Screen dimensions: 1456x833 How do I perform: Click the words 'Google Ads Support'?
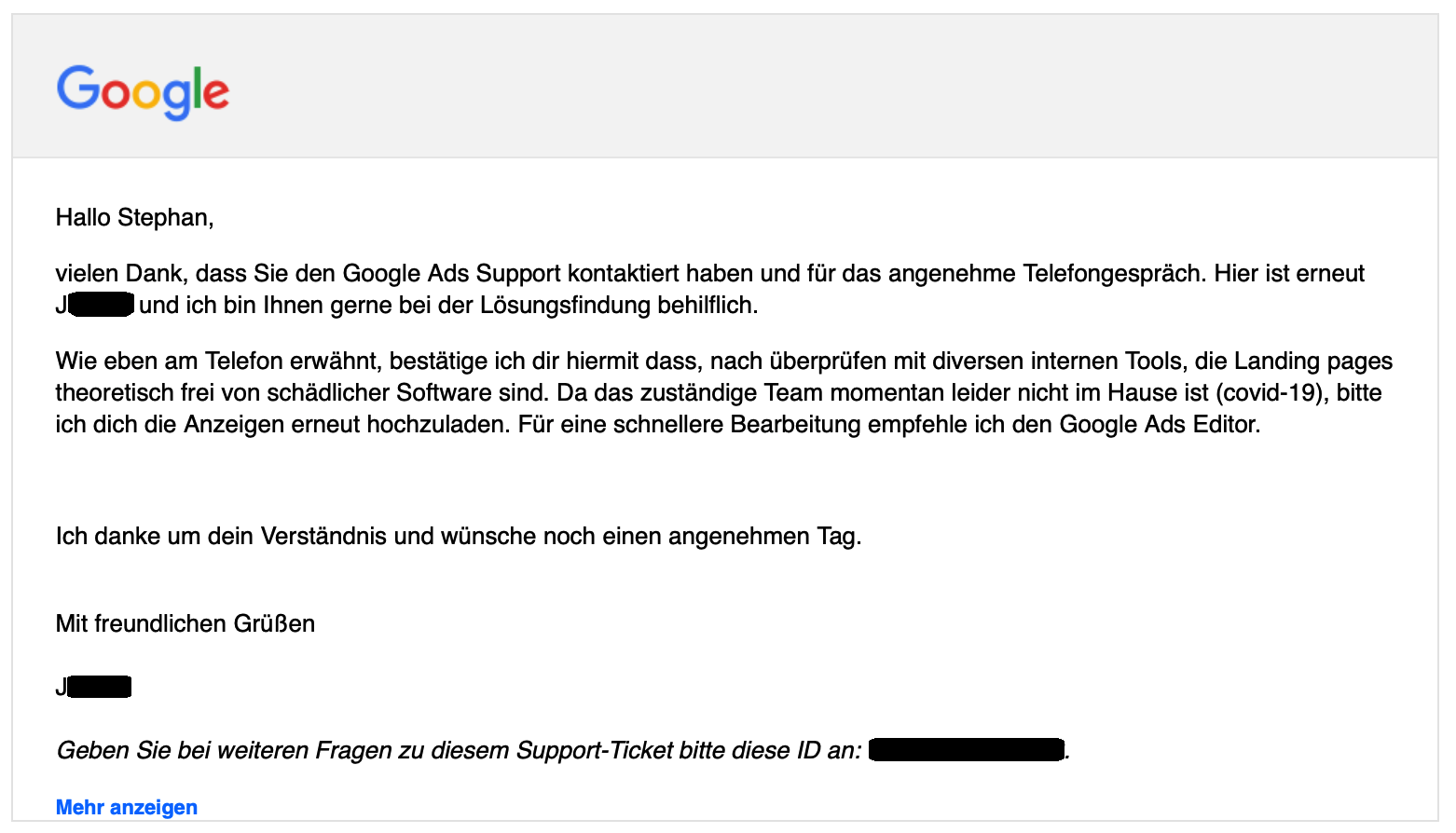point(452,273)
